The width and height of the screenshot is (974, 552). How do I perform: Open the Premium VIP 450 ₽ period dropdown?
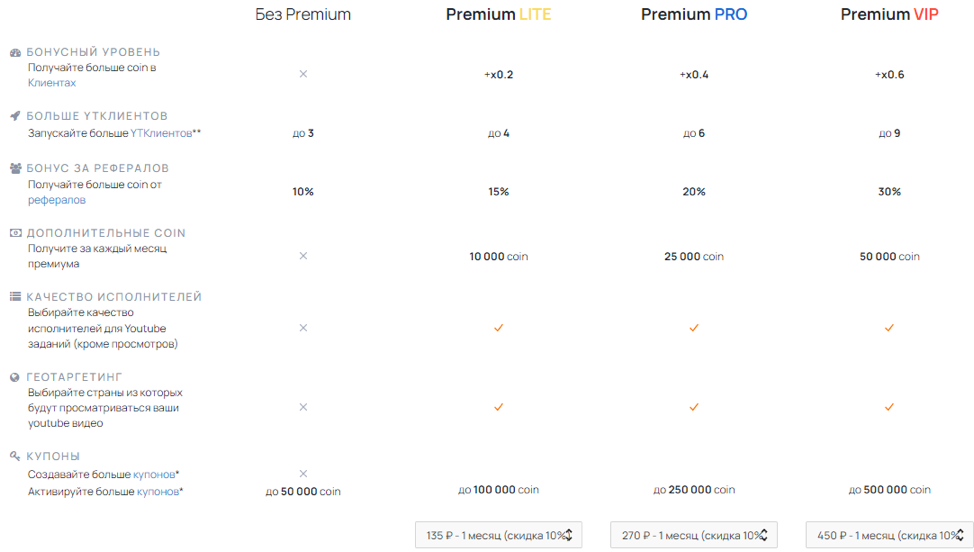[x=889, y=535]
